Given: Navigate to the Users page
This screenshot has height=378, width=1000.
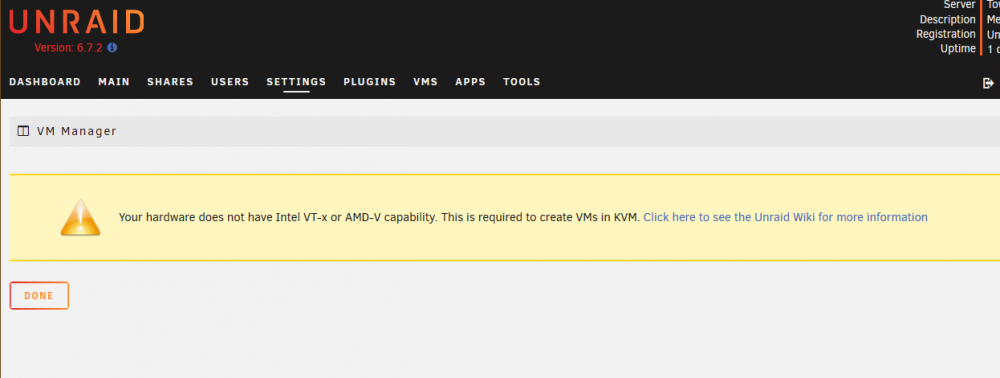Looking at the screenshot, I should click(230, 82).
